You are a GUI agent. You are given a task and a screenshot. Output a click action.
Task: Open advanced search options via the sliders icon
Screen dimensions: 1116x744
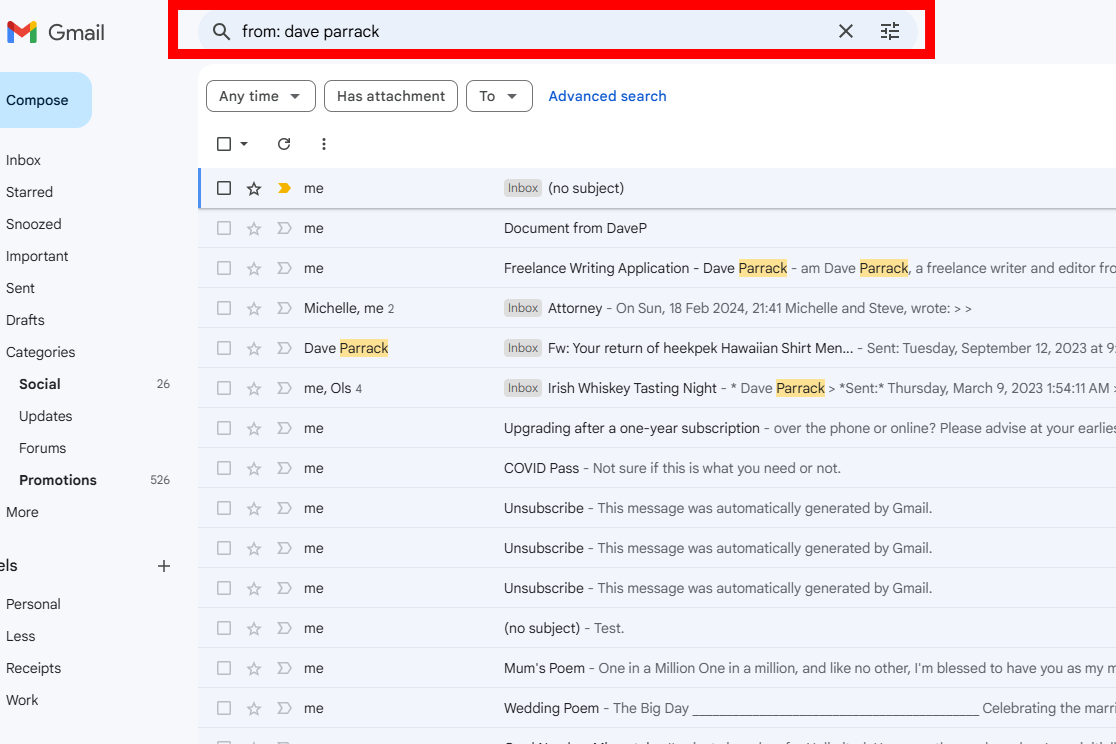pos(890,31)
